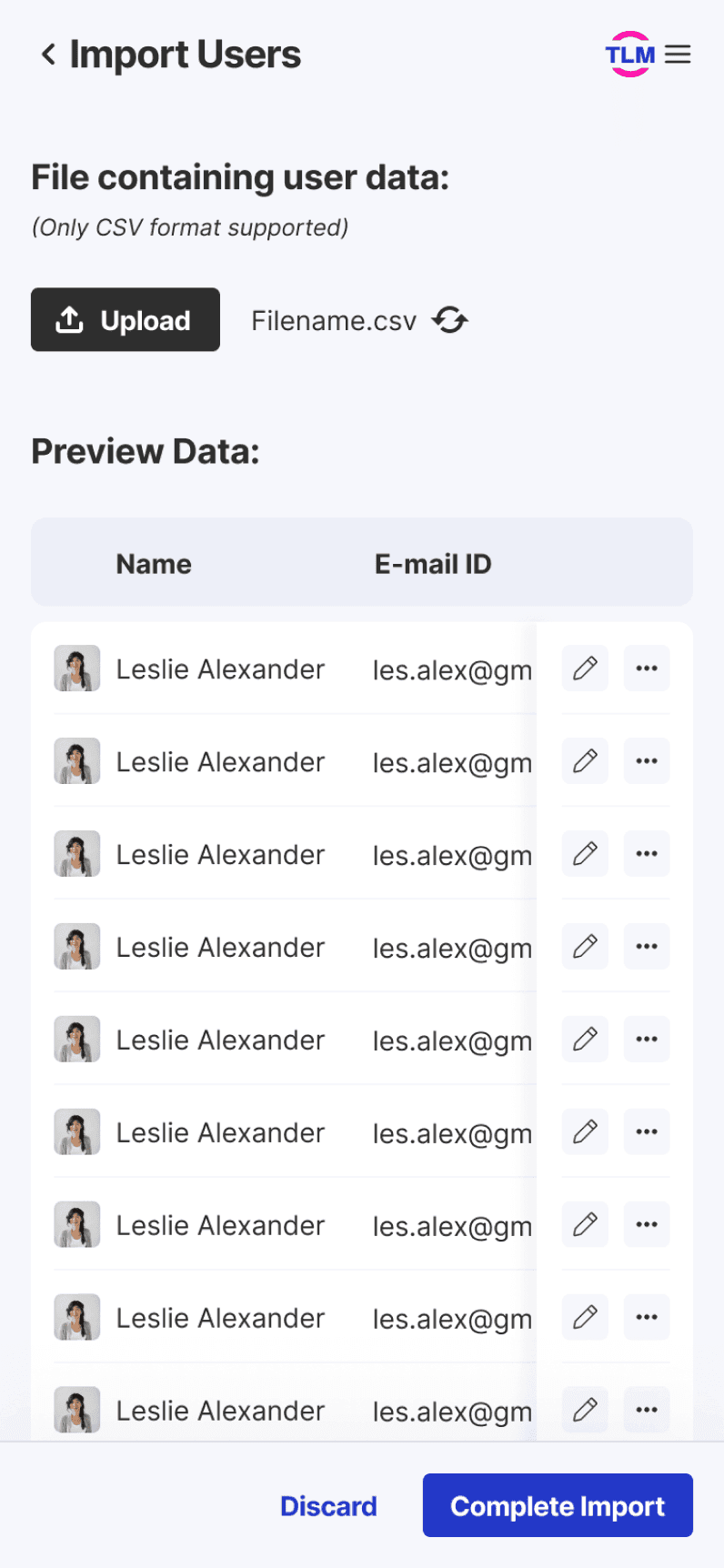The height and width of the screenshot is (1568, 724).
Task: Click the pencil edit icon in the fifth row
Action: click(x=585, y=1040)
